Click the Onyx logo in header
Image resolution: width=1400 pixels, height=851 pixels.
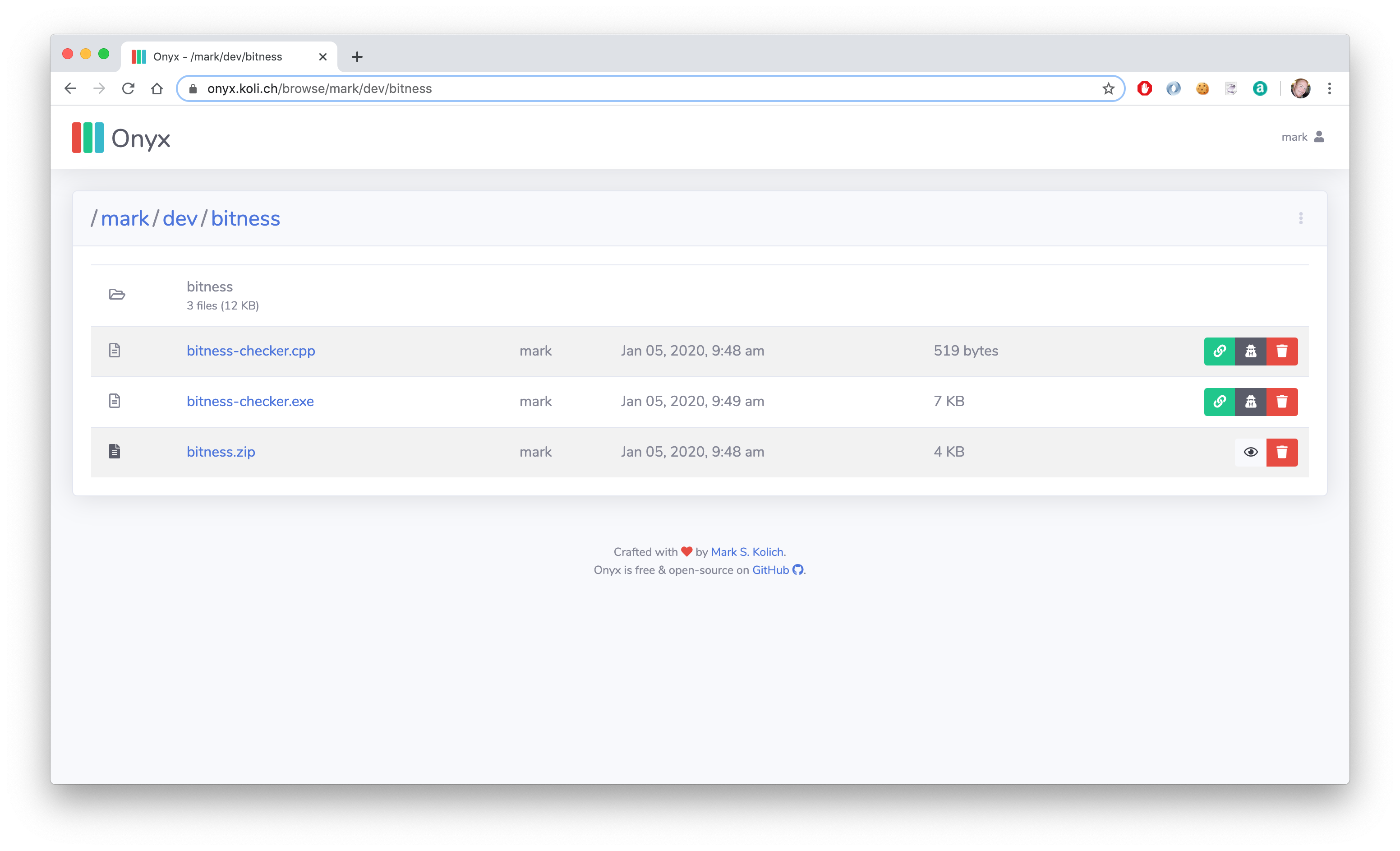[122, 138]
